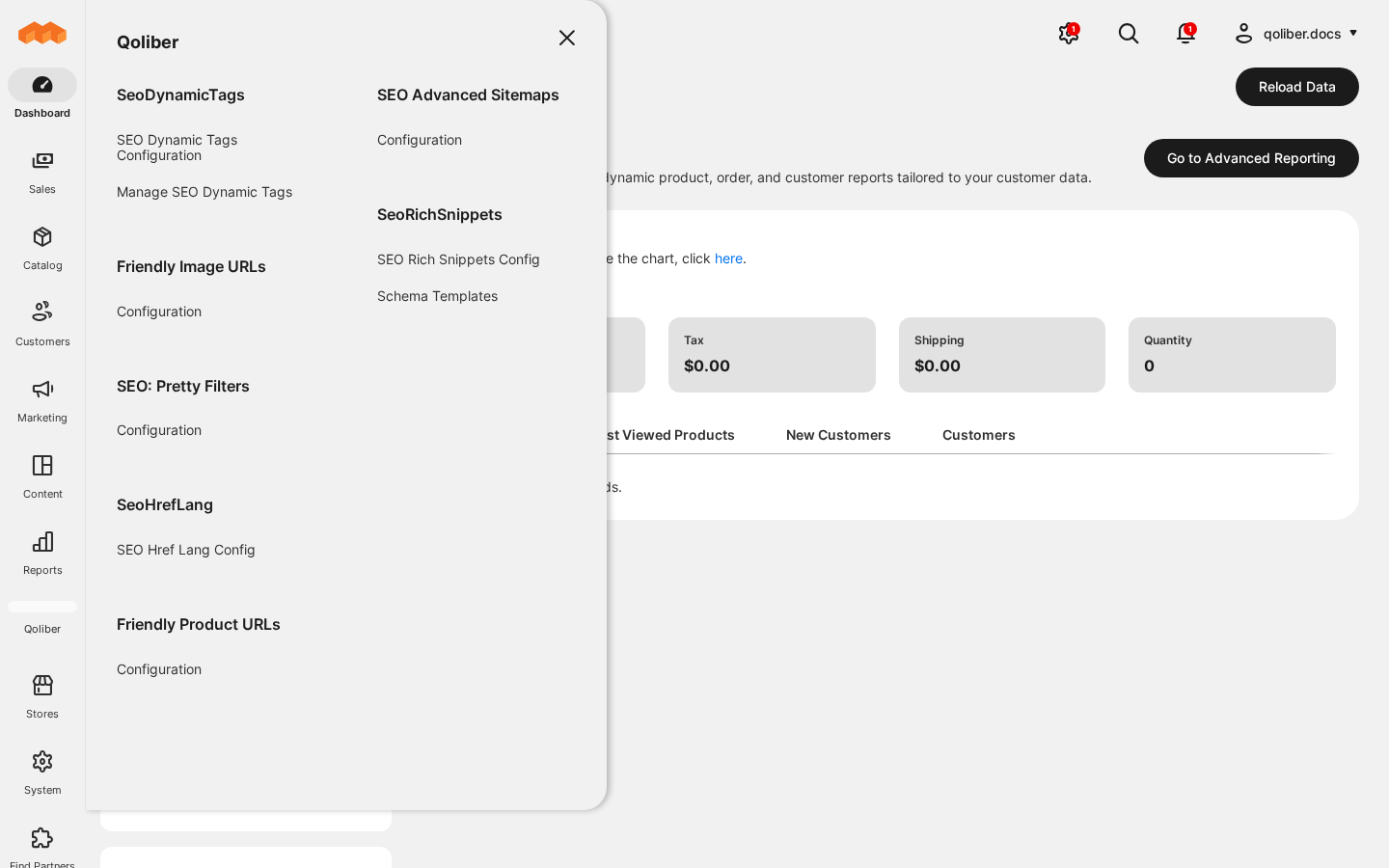This screenshot has height=868, width=1389.
Task: Open SEO Advanced Sitemaps Configuration
Action: coord(420,140)
